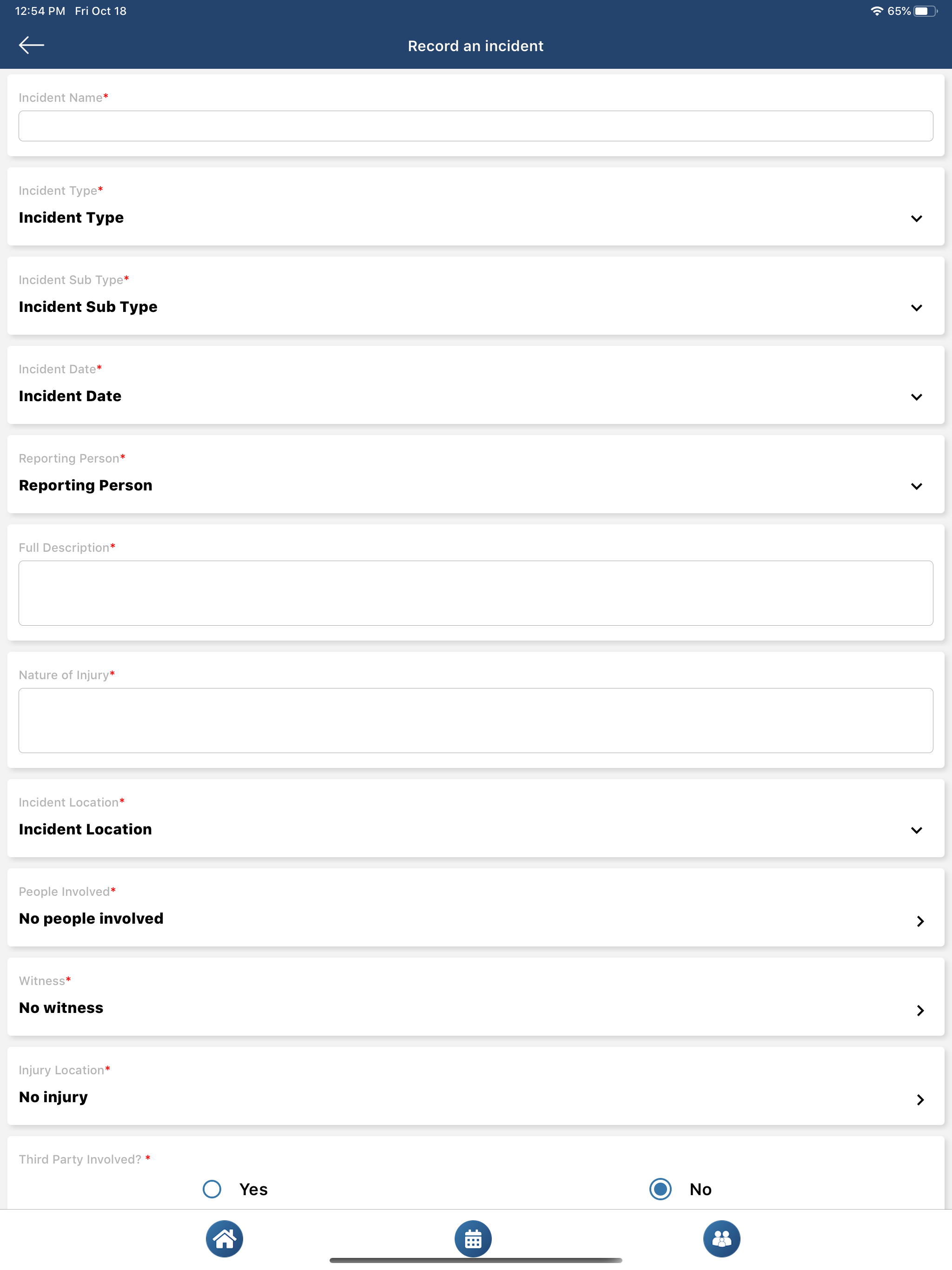Image resolution: width=952 pixels, height=1270 pixels.
Task: Tap the battery status icon
Action: tap(925, 11)
